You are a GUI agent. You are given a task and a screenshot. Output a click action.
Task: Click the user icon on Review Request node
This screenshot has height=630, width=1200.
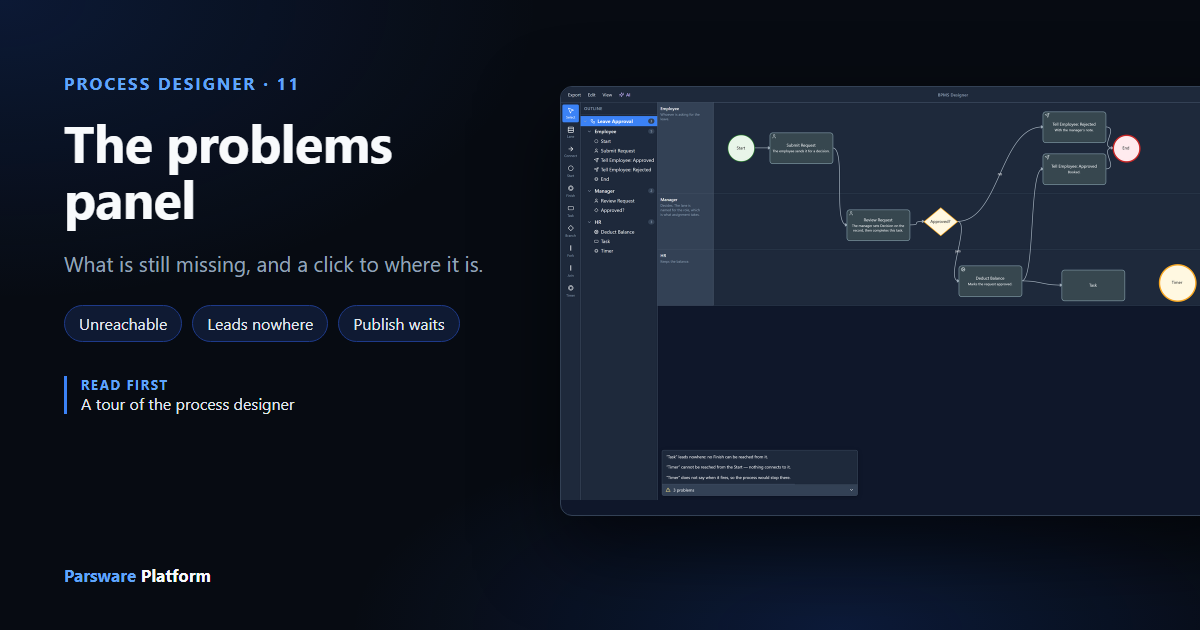tap(851, 213)
